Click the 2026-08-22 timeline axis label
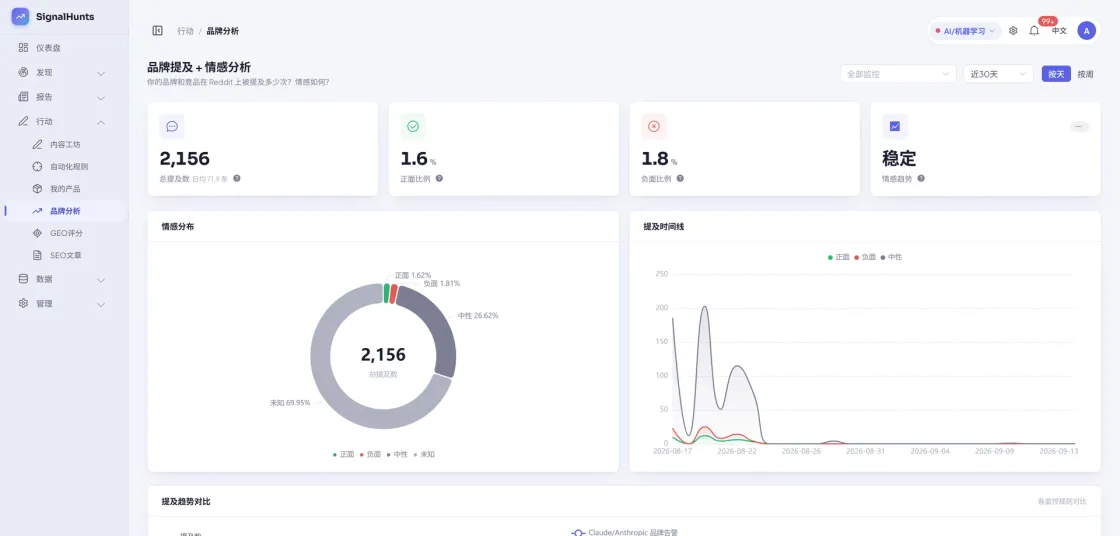Screen dimensions: 1120x536 (736, 451)
